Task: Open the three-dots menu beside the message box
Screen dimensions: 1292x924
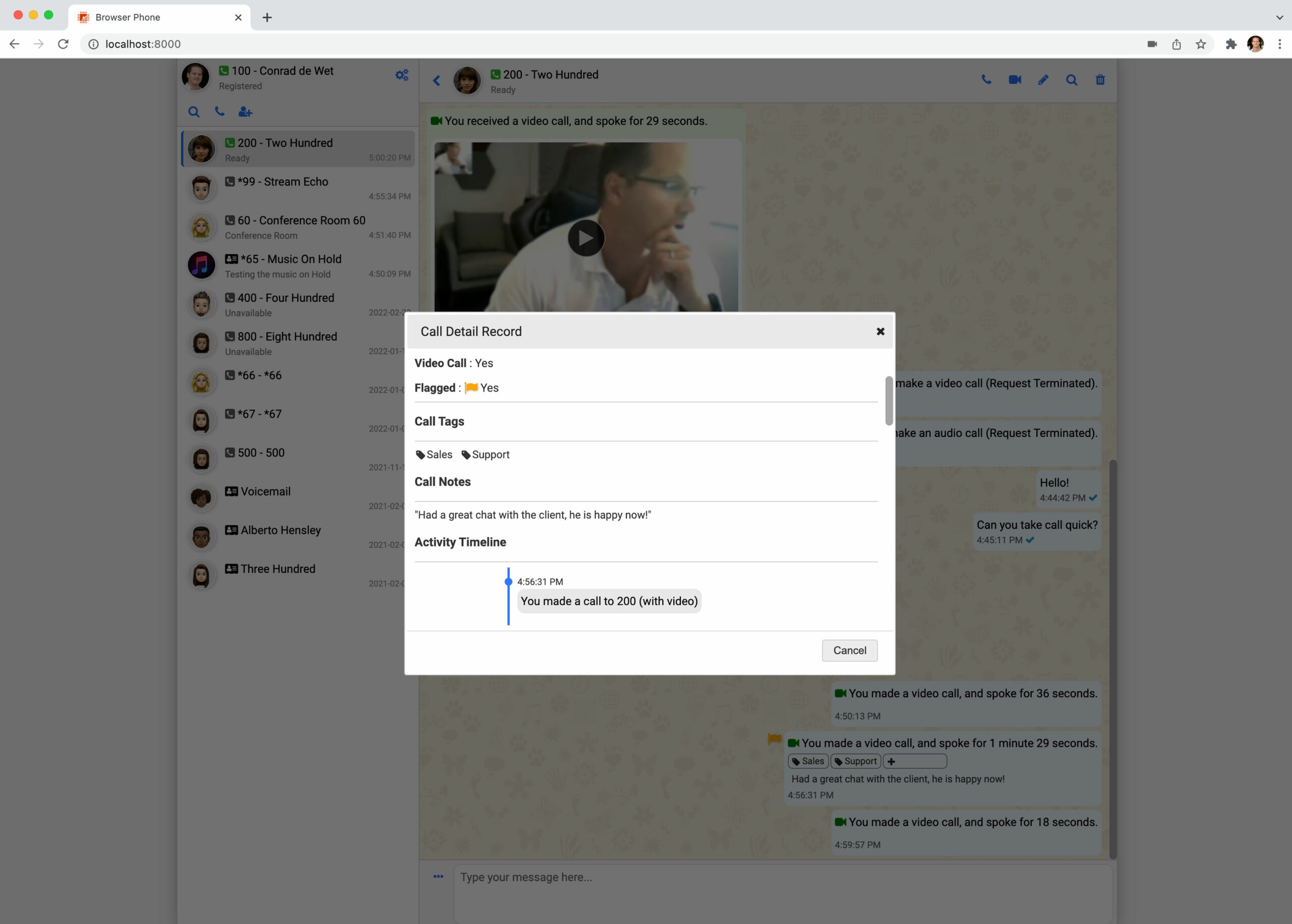Action: (438, 876)
